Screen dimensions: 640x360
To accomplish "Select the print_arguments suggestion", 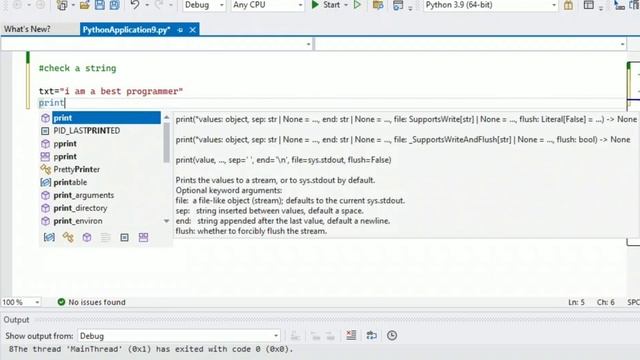I will coord(84,195).
